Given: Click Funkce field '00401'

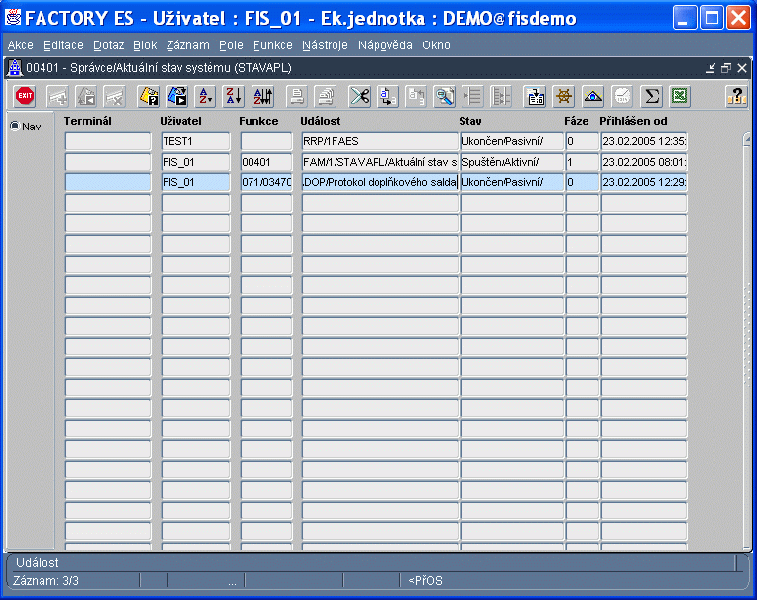Looking at the screenshot, I should pyautogui.click(x=266, y=162).
